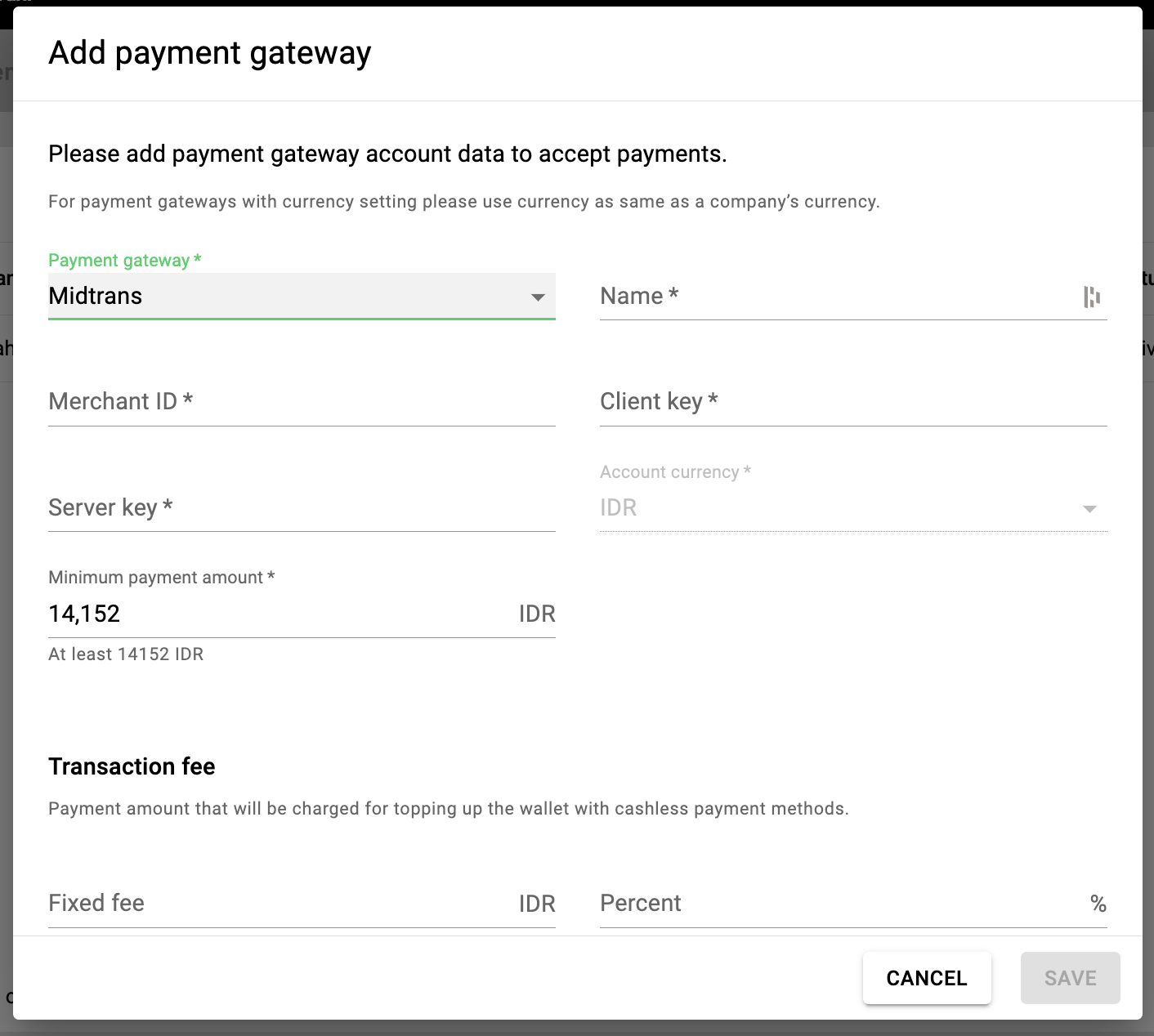Click the Account currency dropdown arrow
This screenshot has height=1036, width=1154.
coord(1089,509)
